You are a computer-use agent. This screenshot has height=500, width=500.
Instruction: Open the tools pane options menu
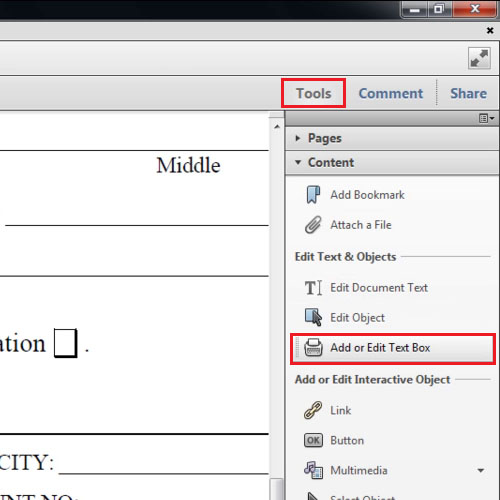(x=486, y=118)
